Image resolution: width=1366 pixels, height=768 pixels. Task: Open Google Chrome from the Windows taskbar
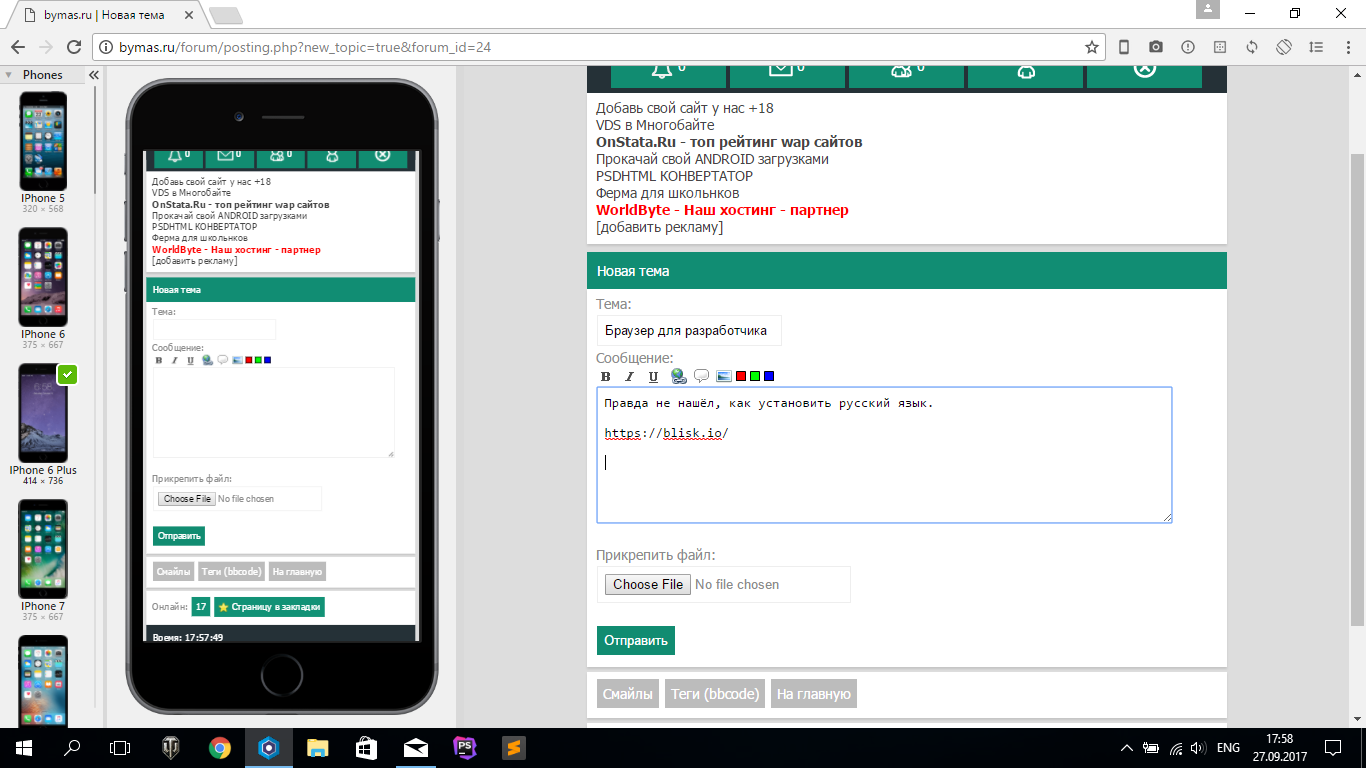point(220,748)
